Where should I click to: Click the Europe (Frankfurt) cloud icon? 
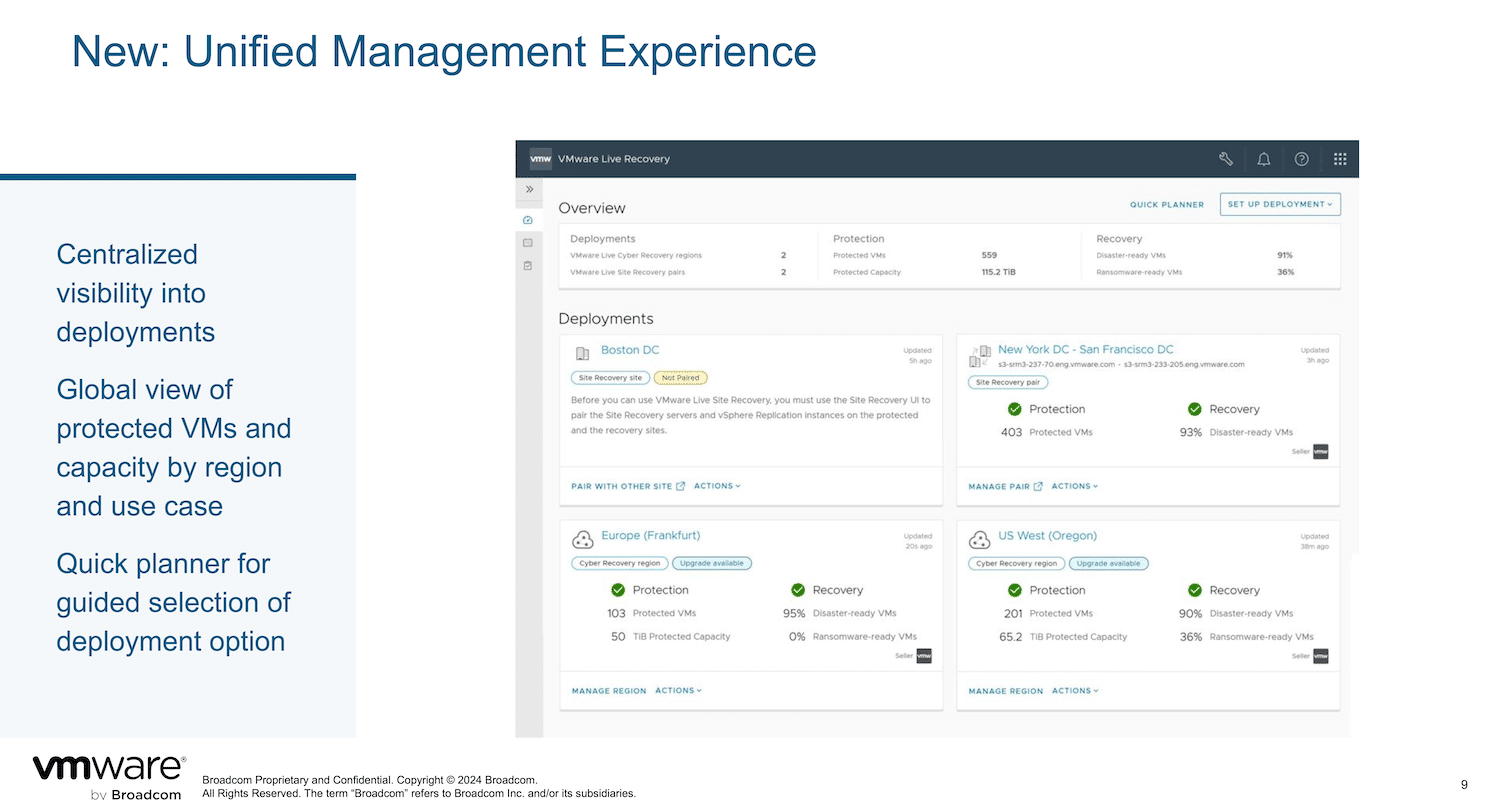pyautogui.click(x=582, y=540)
